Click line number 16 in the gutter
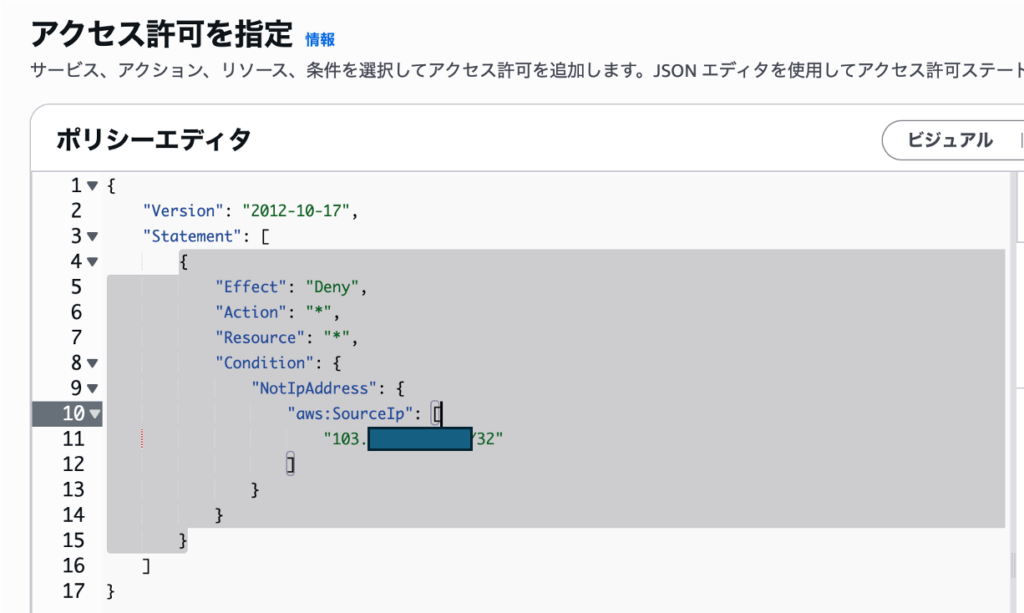 [x=71, y=566]
